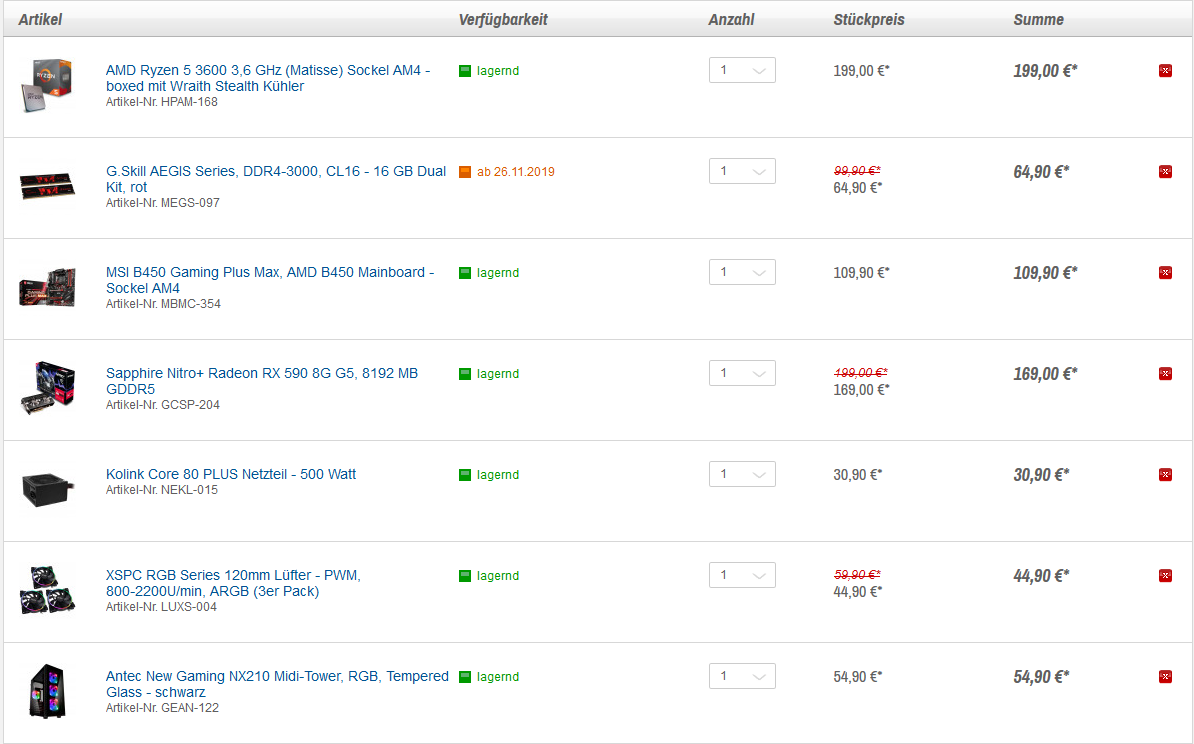Open quantity dropdown for AMD Ryzen 5 3600
The image size is (1194, 744).
[742, 70]
